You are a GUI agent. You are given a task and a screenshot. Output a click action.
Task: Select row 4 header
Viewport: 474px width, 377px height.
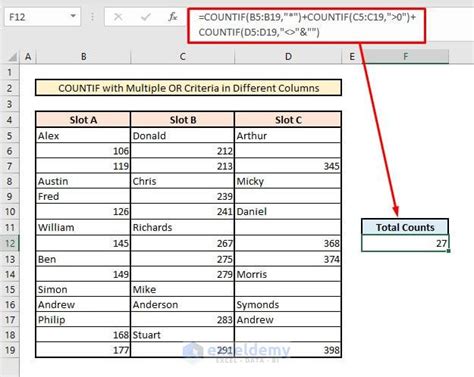point(10,120)
